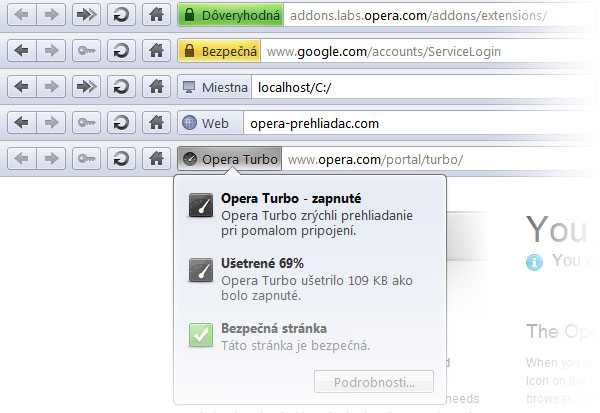Image resolution: width=600 pixels, height=413 pixels.
Task: Open the Miestna local badge
Action: [x=215, y=87]
